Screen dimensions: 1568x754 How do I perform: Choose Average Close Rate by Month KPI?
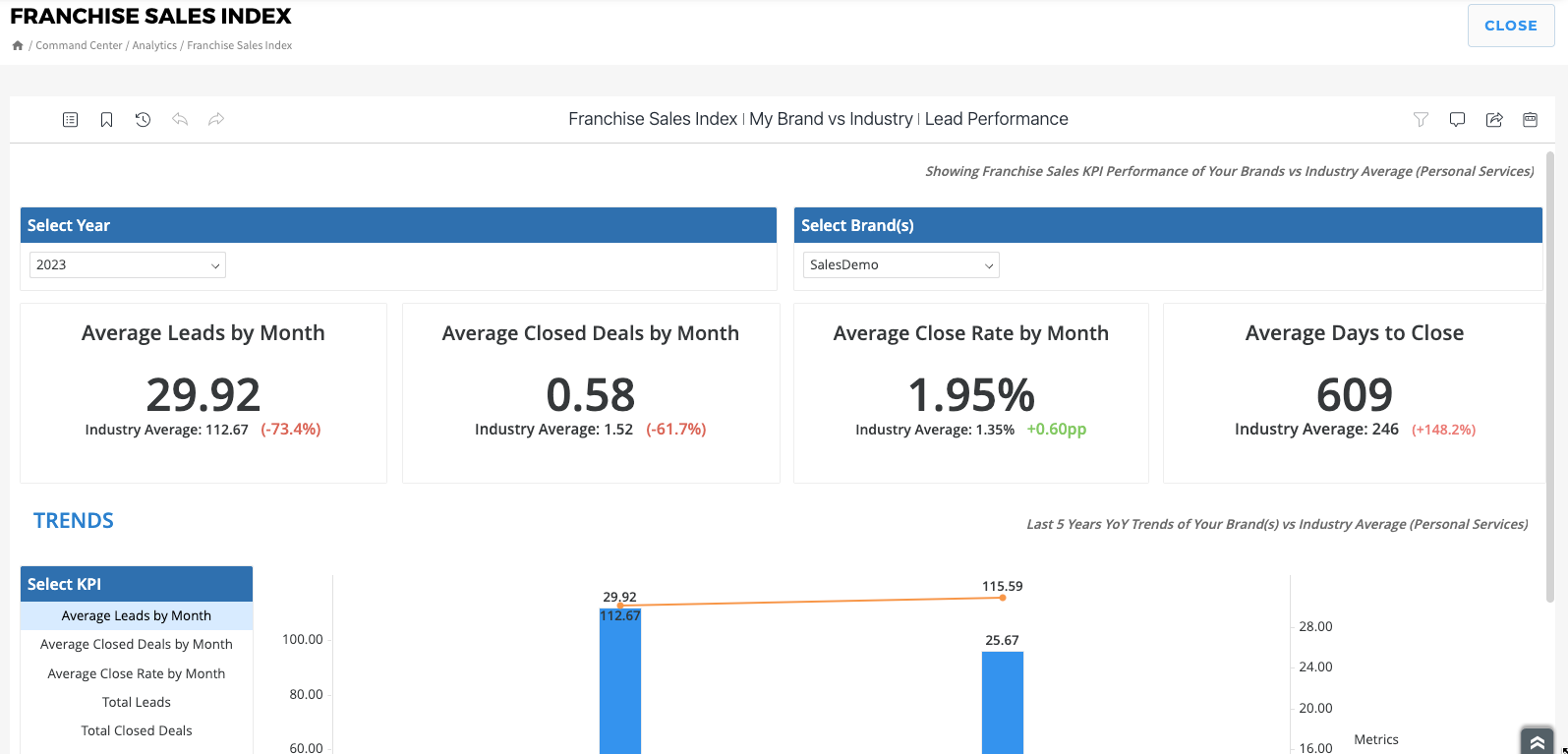137,674
